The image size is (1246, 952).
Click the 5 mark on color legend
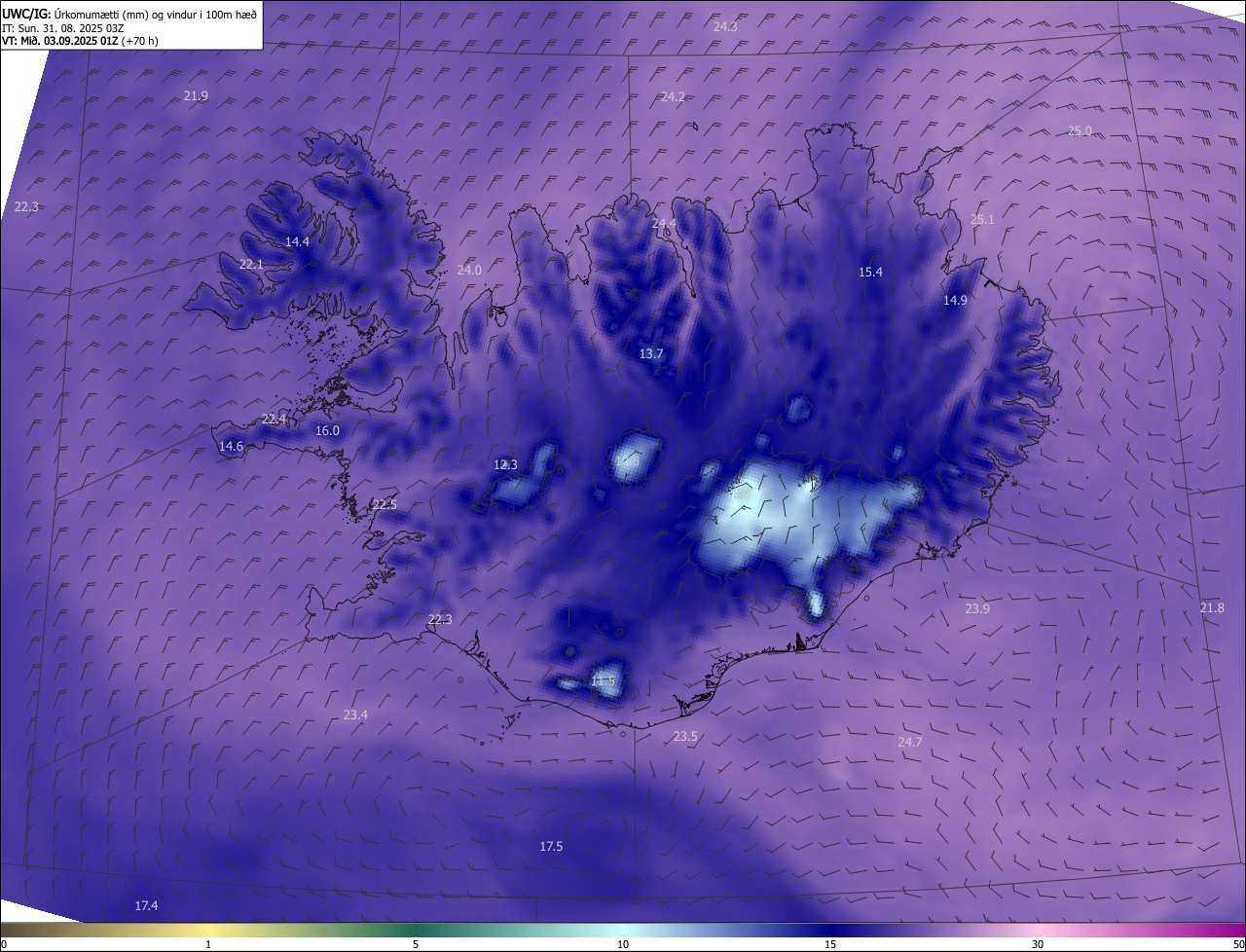(416, 944)
